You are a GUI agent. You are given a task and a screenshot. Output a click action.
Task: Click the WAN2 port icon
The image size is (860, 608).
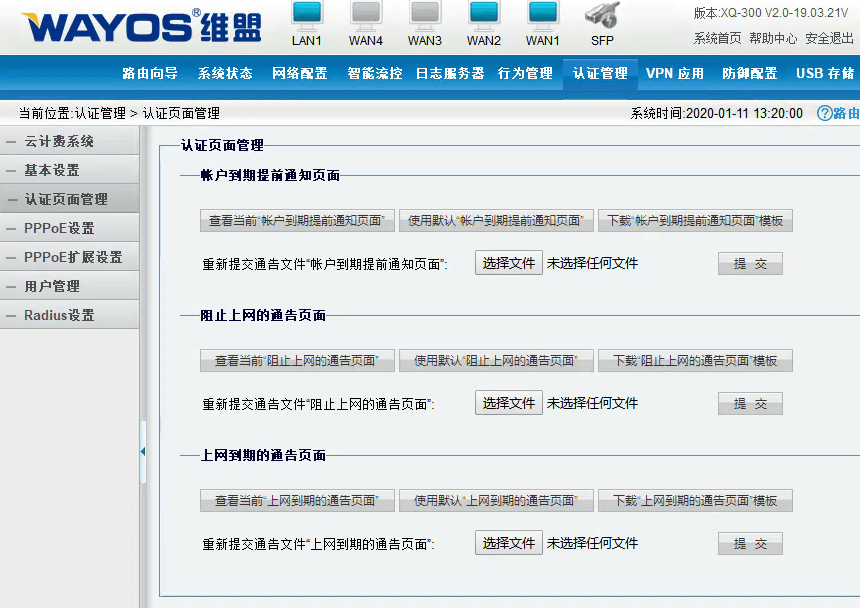(x=484, y=14)
